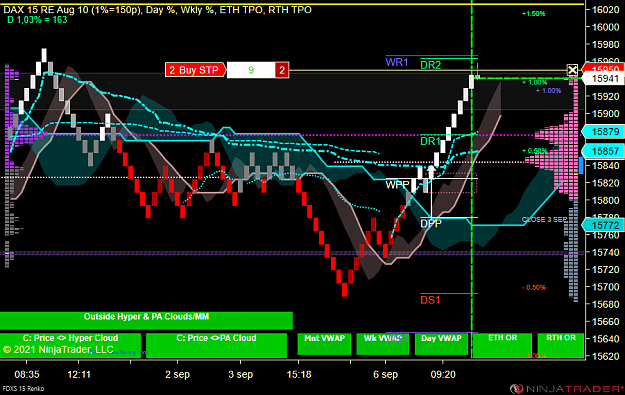Click the purple +1.00% weekly level label
Viewport: 625px width, 395px height.
pos(548,90)
